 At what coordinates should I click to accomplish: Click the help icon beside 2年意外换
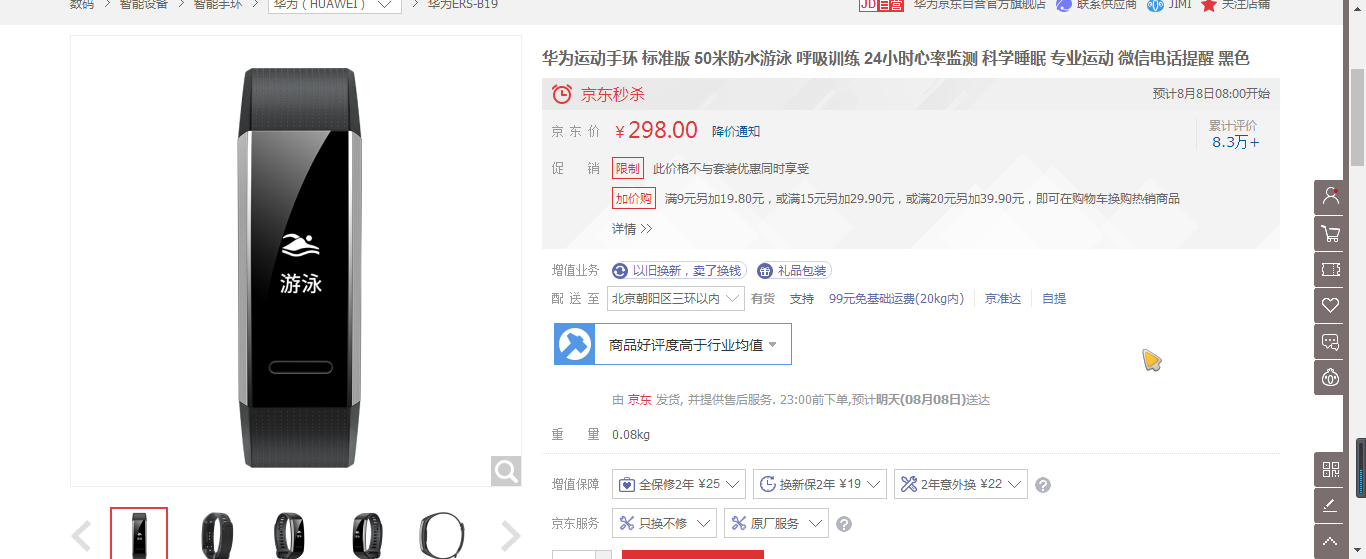click(1043, 485)
